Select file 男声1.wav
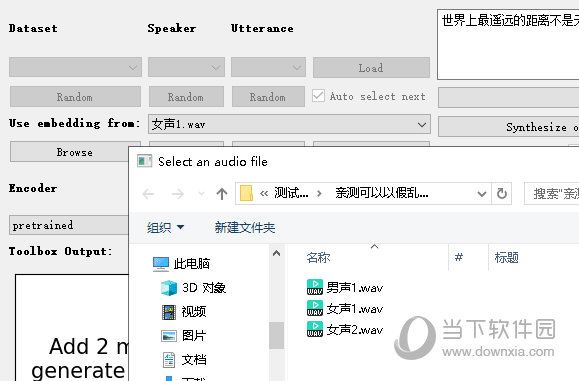579x381 pixels. [x=345, y=287]
